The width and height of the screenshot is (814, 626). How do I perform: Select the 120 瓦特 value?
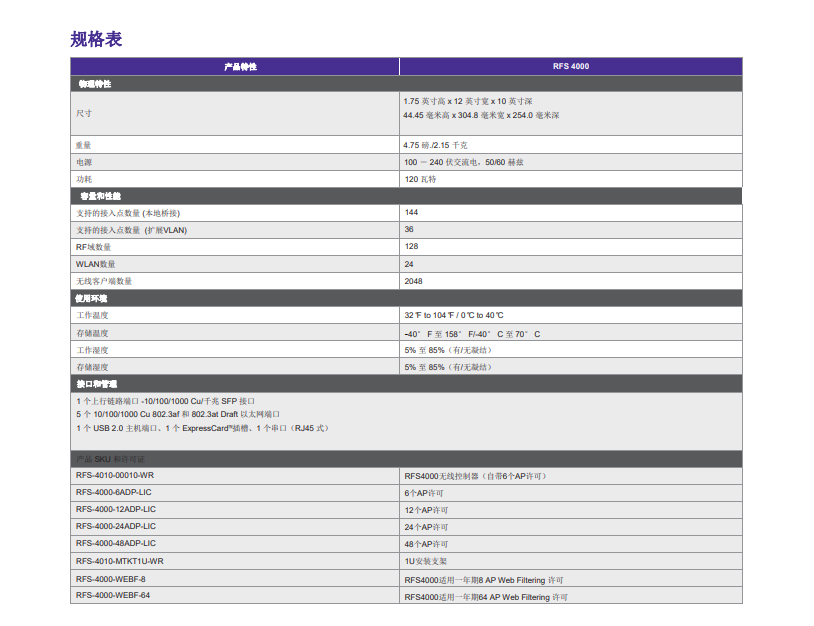coord(420,179)
